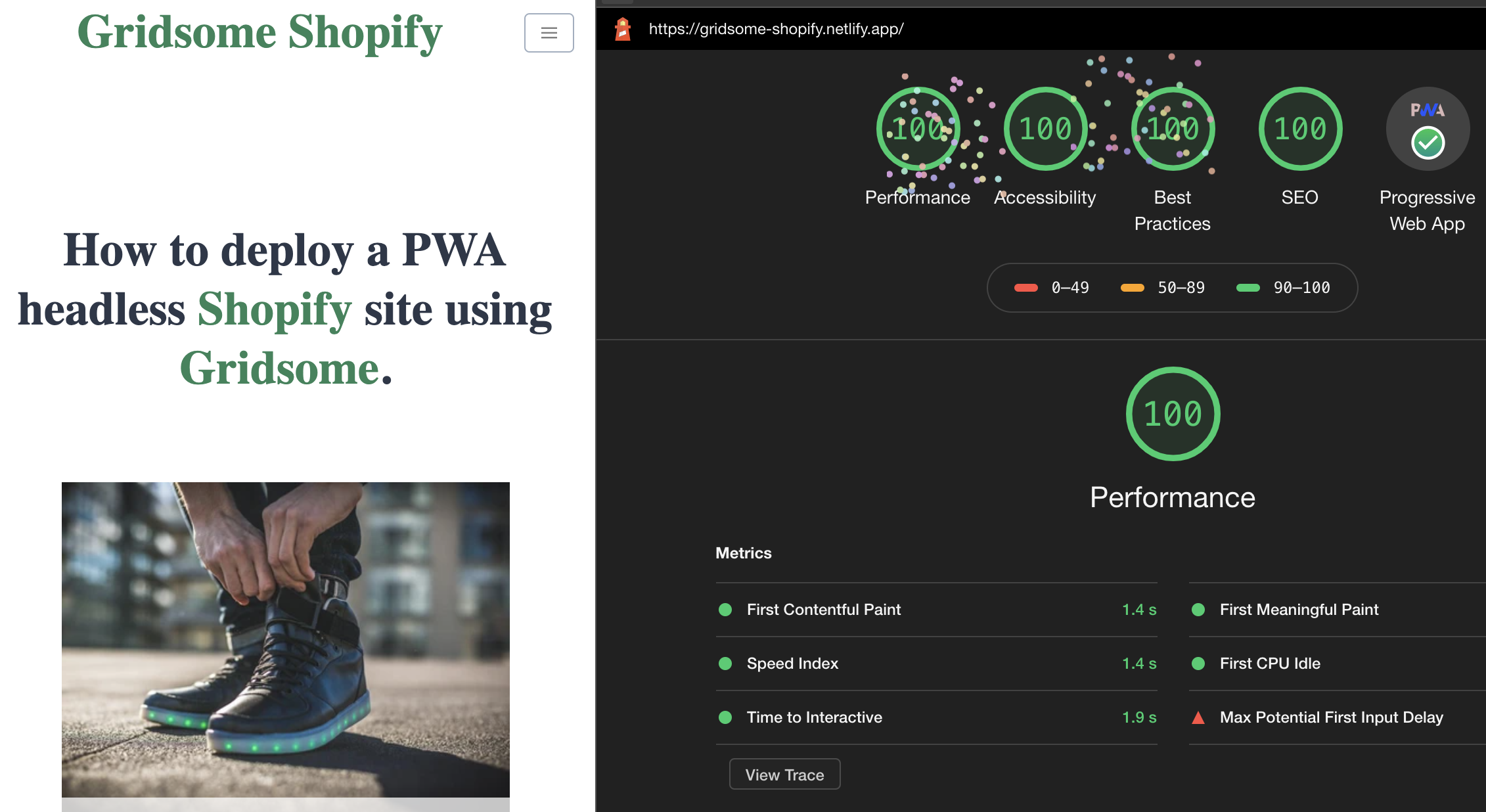This screenshot has width=1486, height=812.
Task: Open the gridsome-shopify.netlify.app URL link
Action: click(x=776, y=29)
